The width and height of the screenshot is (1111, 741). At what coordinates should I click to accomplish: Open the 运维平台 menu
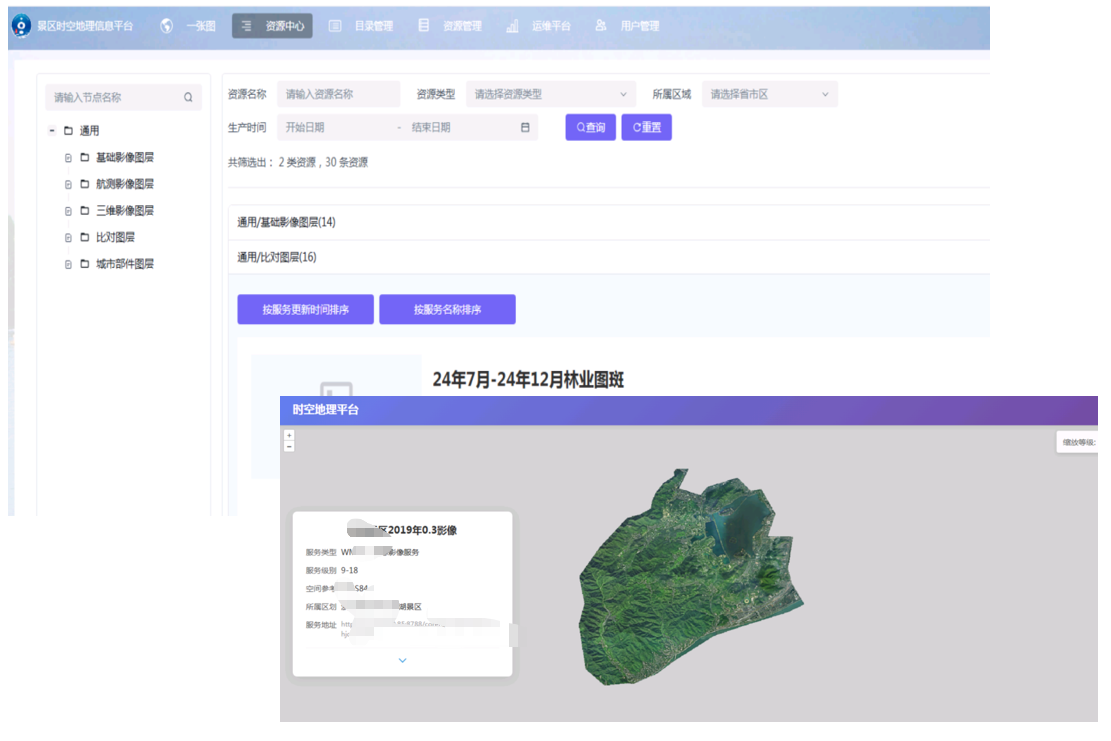tap(551, 26)
